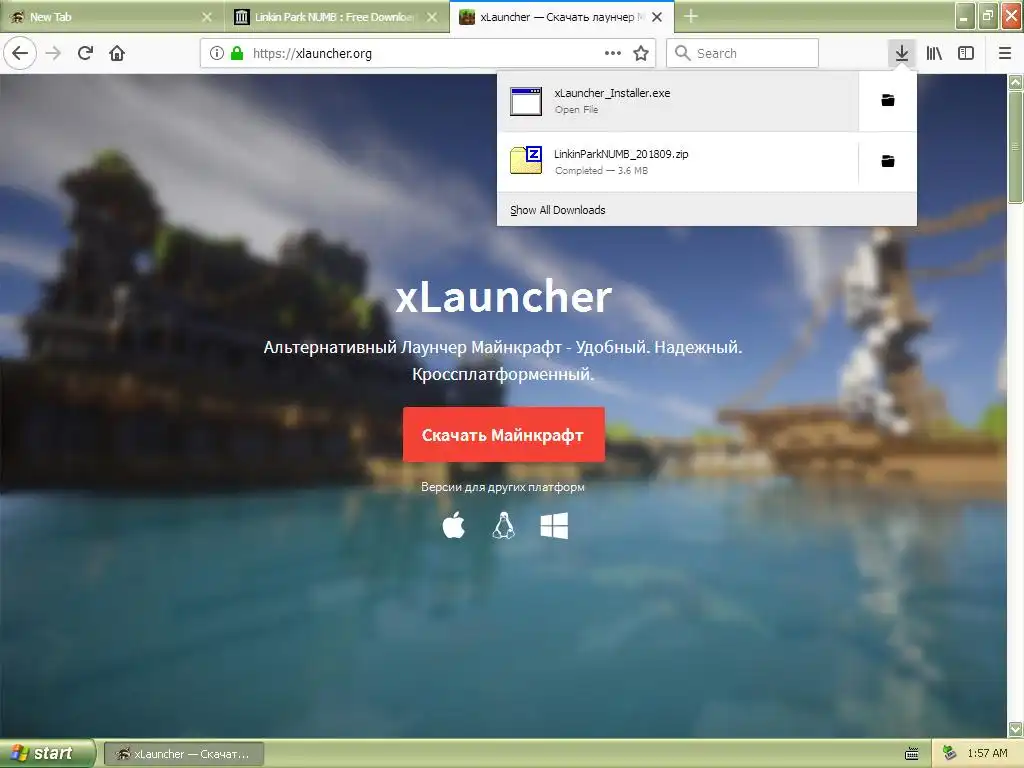Reload the current page
The image size is (1024, 768).
[85, 53]
